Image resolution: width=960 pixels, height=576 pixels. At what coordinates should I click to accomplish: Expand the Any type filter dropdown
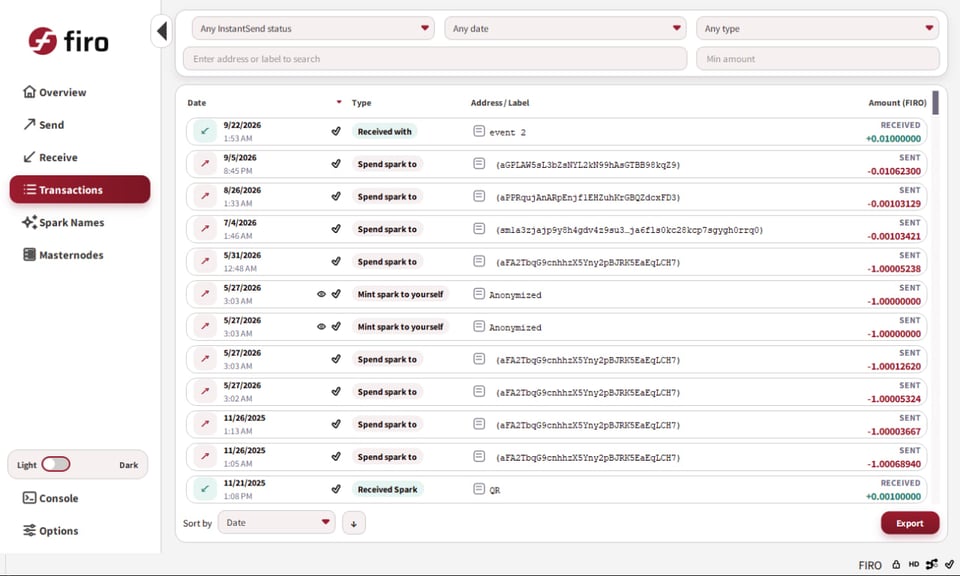pyautogui.click(x=817, y=28)
